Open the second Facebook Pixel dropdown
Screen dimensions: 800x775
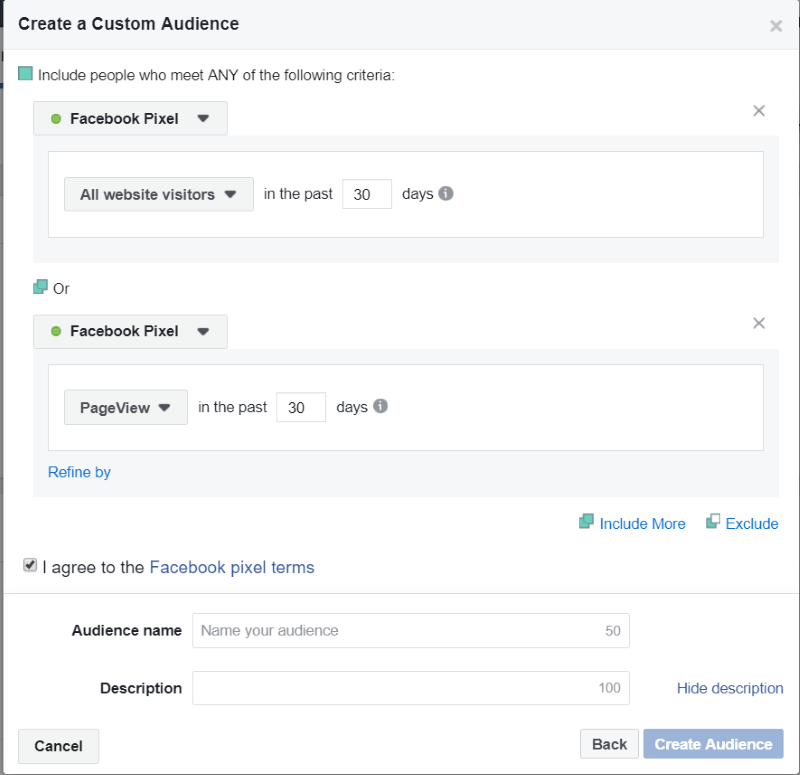pyautogui.click(x=130, y=331)
